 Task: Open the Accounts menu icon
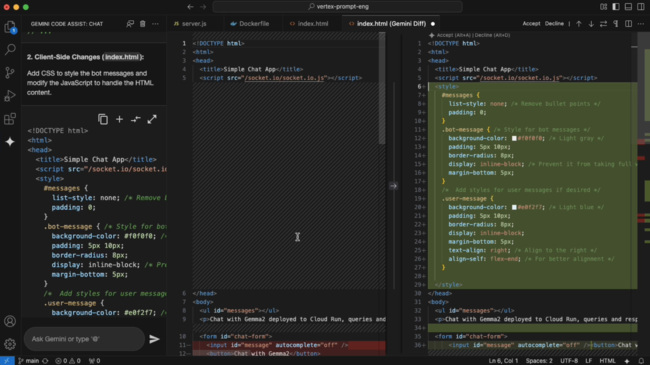point(10,321)
